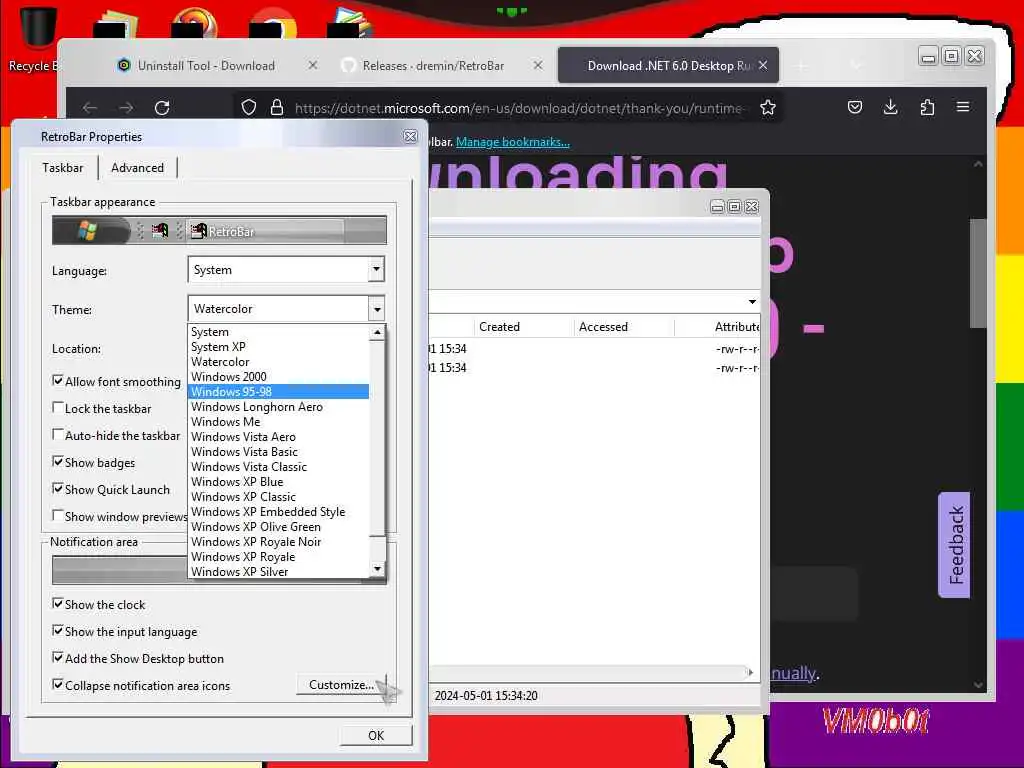The image size is (1024, 768).
Task: Click the Customize... button
Action: (341, 684)
